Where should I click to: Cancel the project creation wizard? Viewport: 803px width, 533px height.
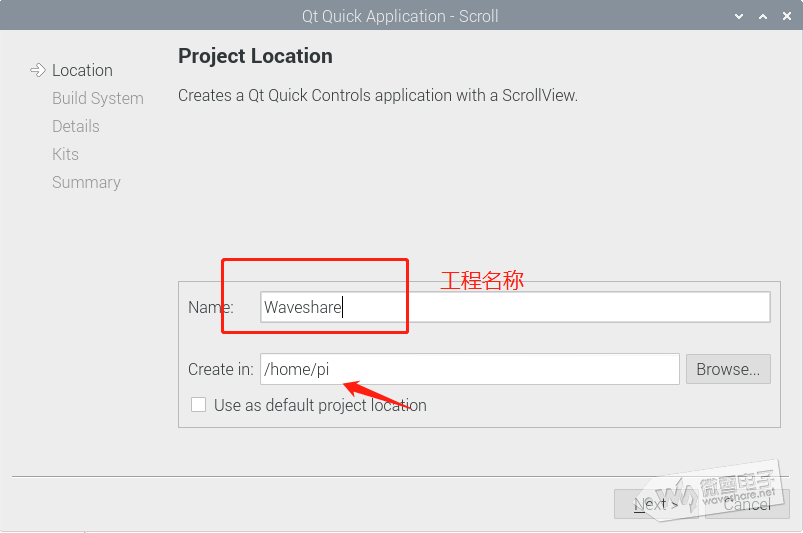[747, 504]
